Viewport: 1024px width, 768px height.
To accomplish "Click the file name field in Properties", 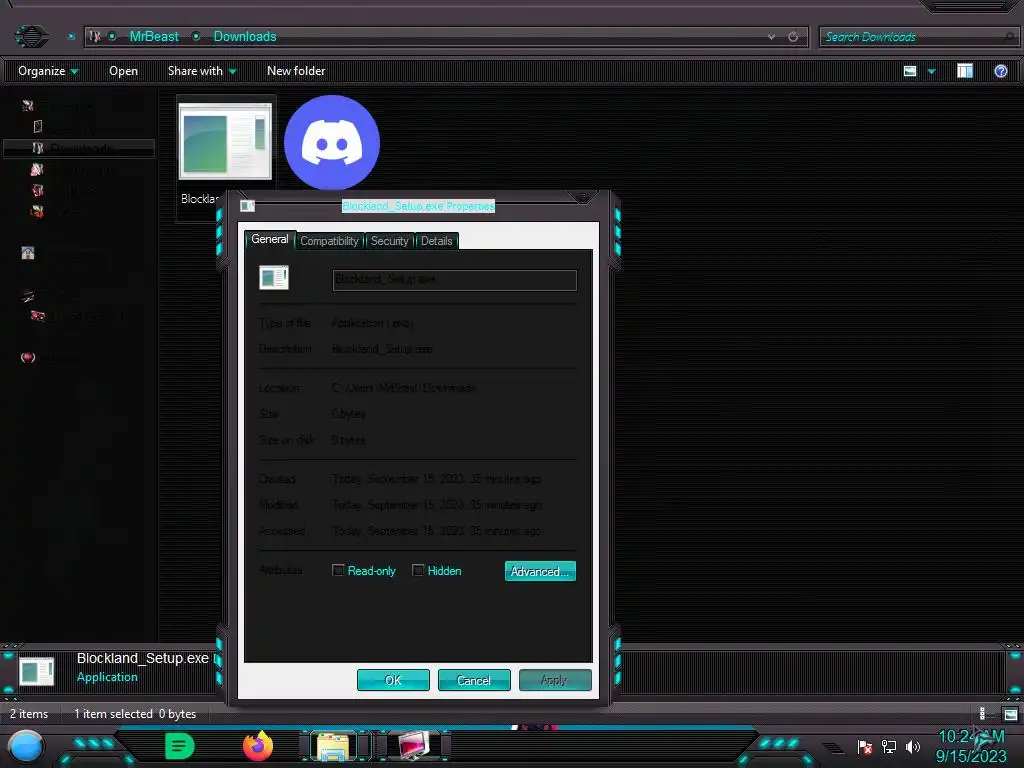I will tap(455, 280).
